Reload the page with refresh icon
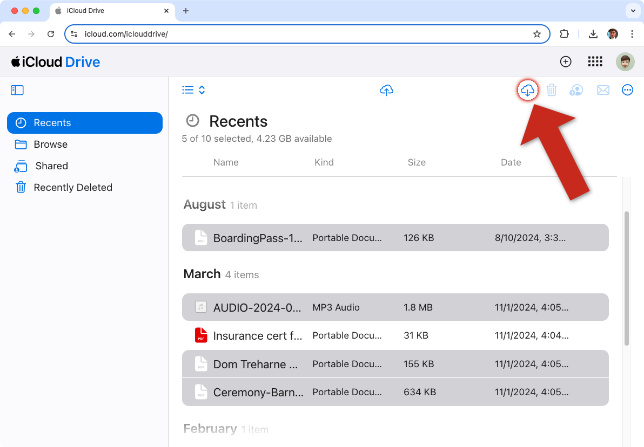The height and width of the screenshot is (447, 644). [x=51, y=34]
